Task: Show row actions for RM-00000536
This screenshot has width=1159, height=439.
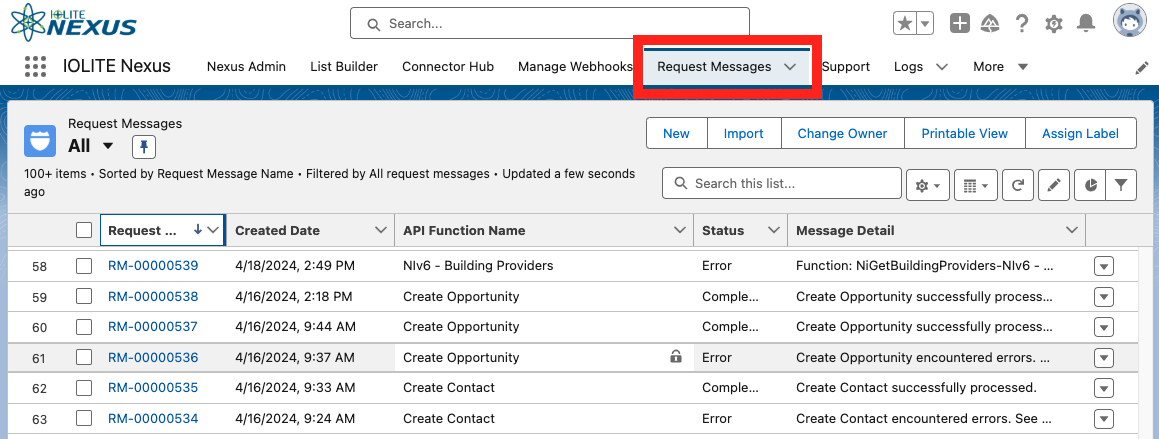Action: click(x=1104, y=358)
